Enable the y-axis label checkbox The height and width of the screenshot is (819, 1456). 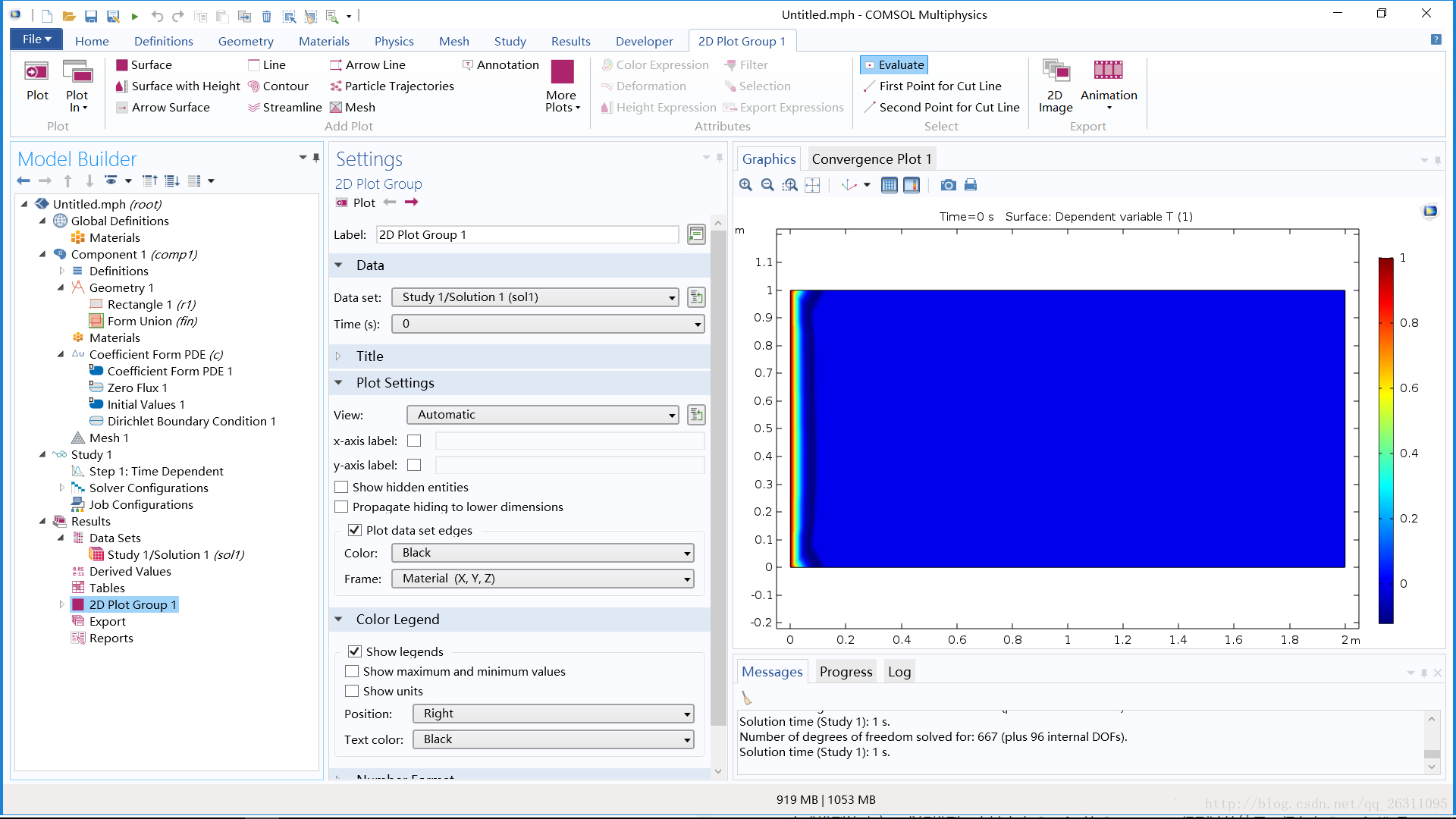[x=414, y=465]
